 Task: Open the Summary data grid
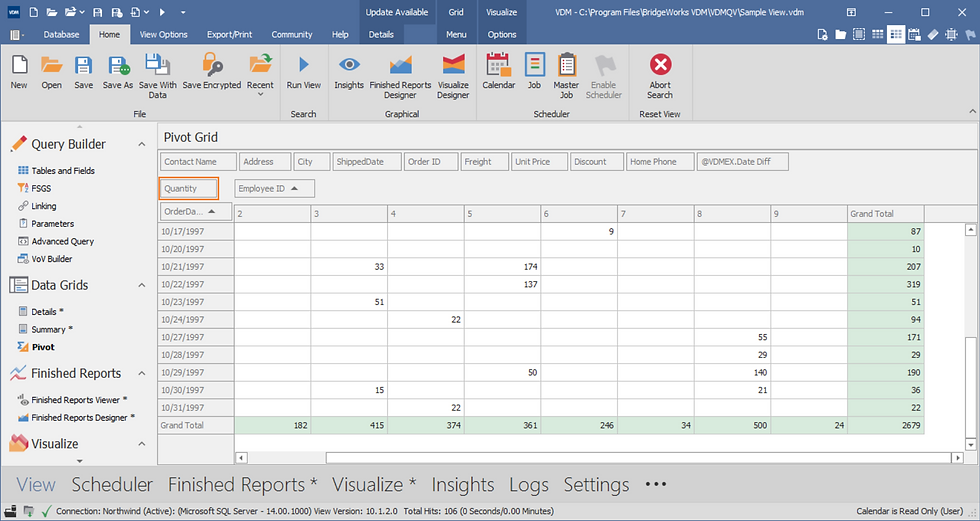[x=46, y=329]
